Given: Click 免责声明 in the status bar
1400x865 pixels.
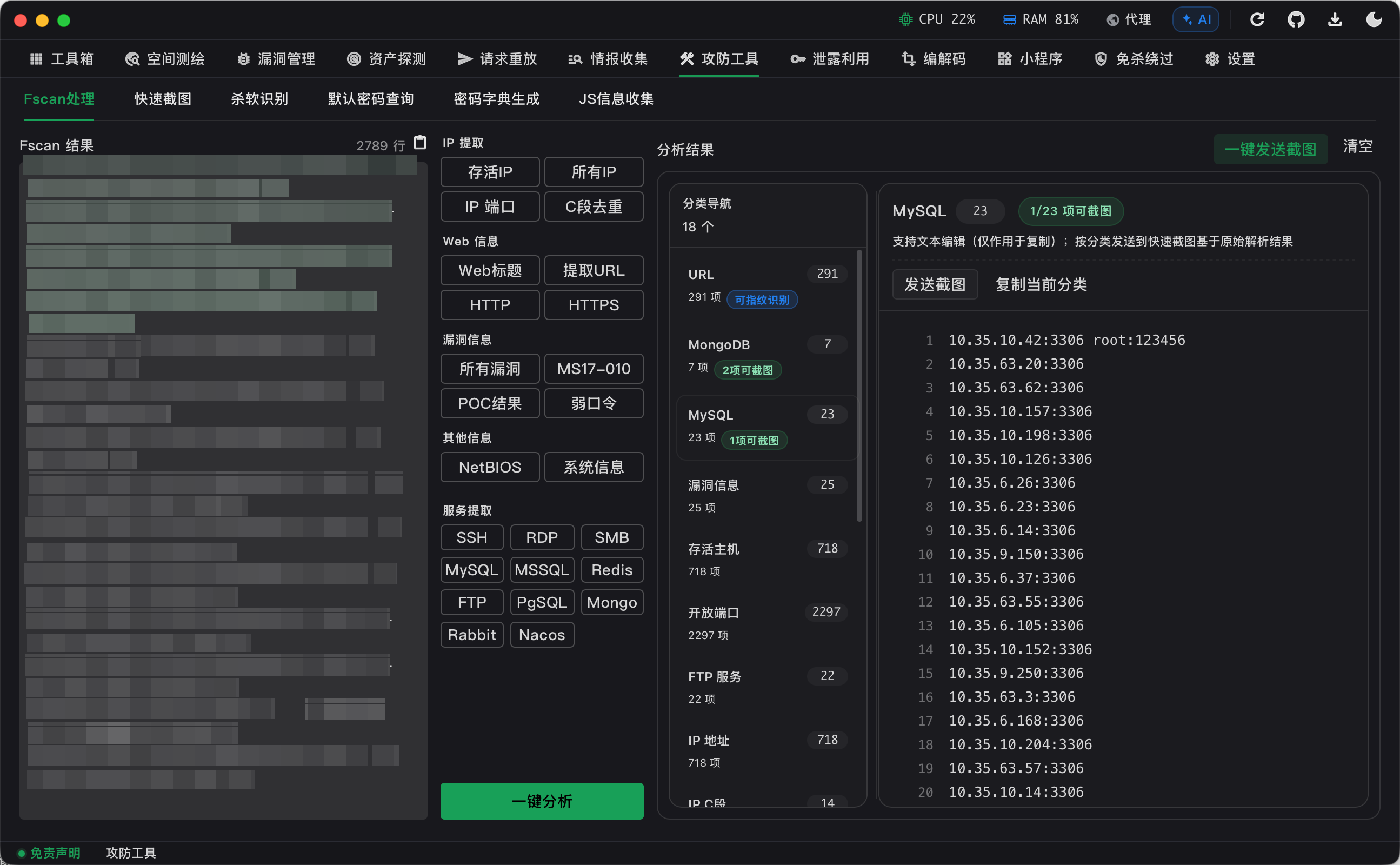Looking at the screenshot, I should [x=55, y=853].
